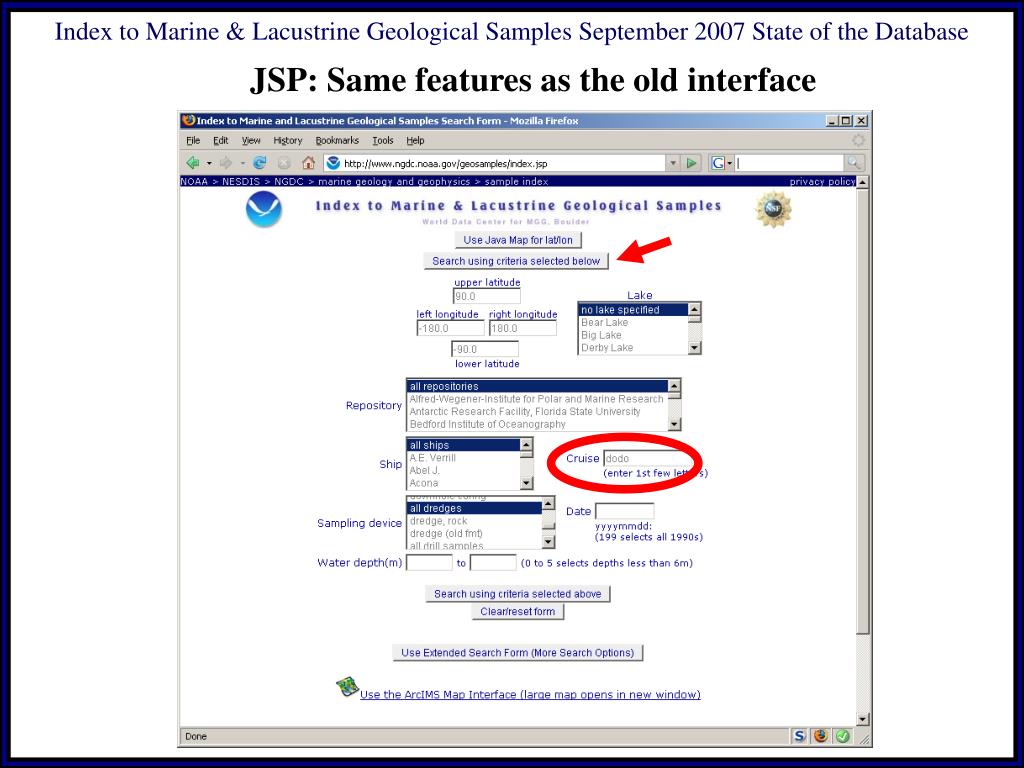Click the Ship list down arrow

(526, 483)
